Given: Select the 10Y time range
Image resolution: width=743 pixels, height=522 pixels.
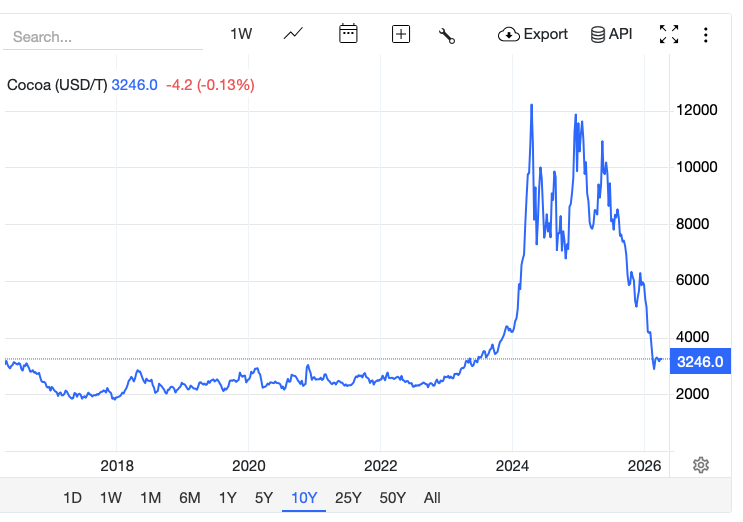Looking at the screenshot, I should [304, 498].
